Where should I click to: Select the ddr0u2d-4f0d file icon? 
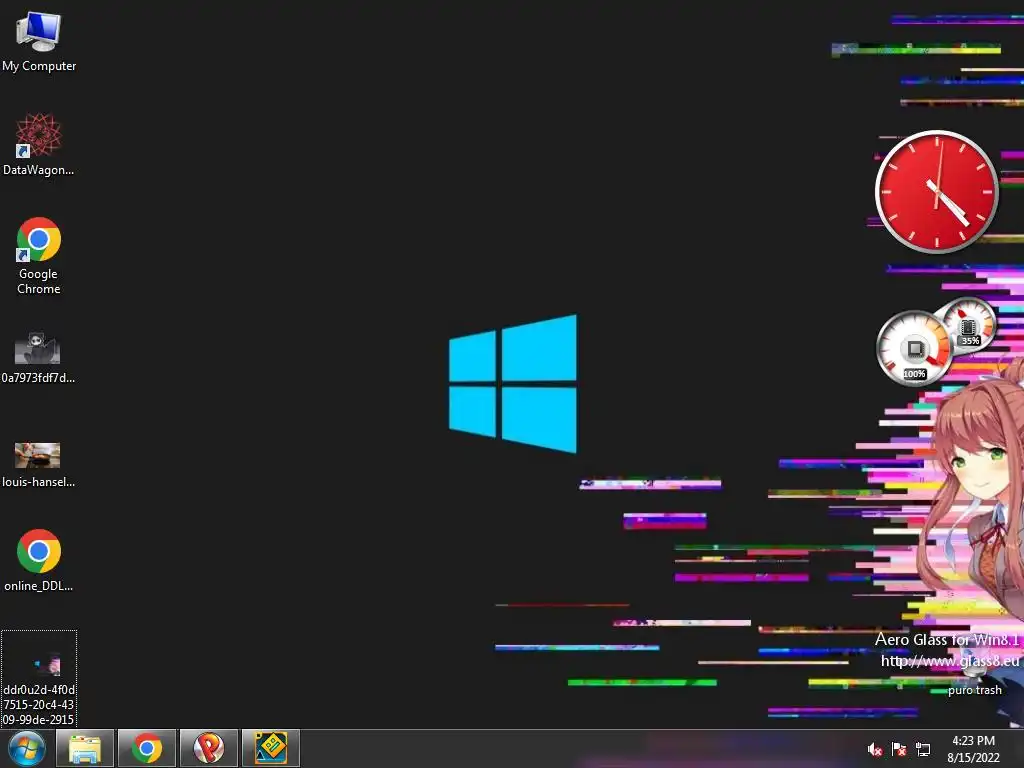point(39,679)
